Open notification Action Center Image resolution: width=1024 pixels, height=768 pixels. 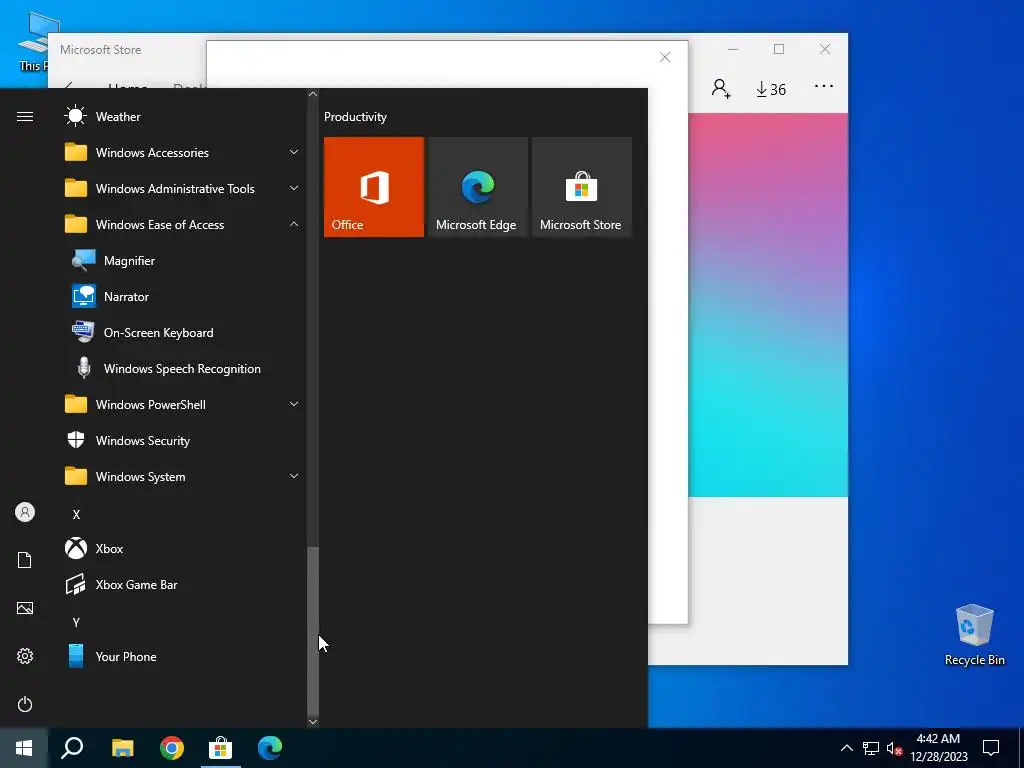point(991,748)
